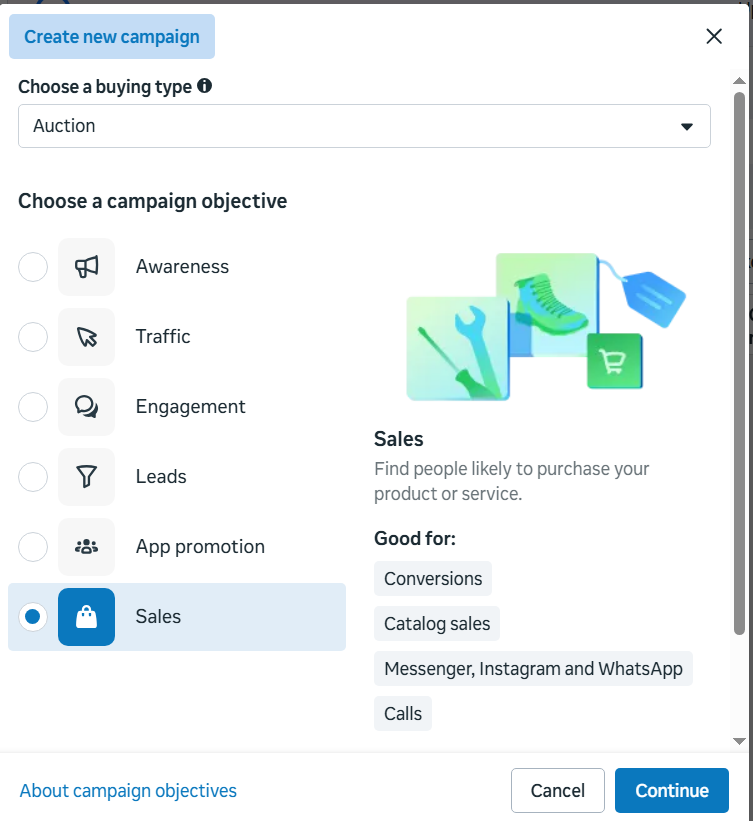The width and height of the screenshot is (753, 821).
Task: Continue to the next step
Action: coord(672,790)
